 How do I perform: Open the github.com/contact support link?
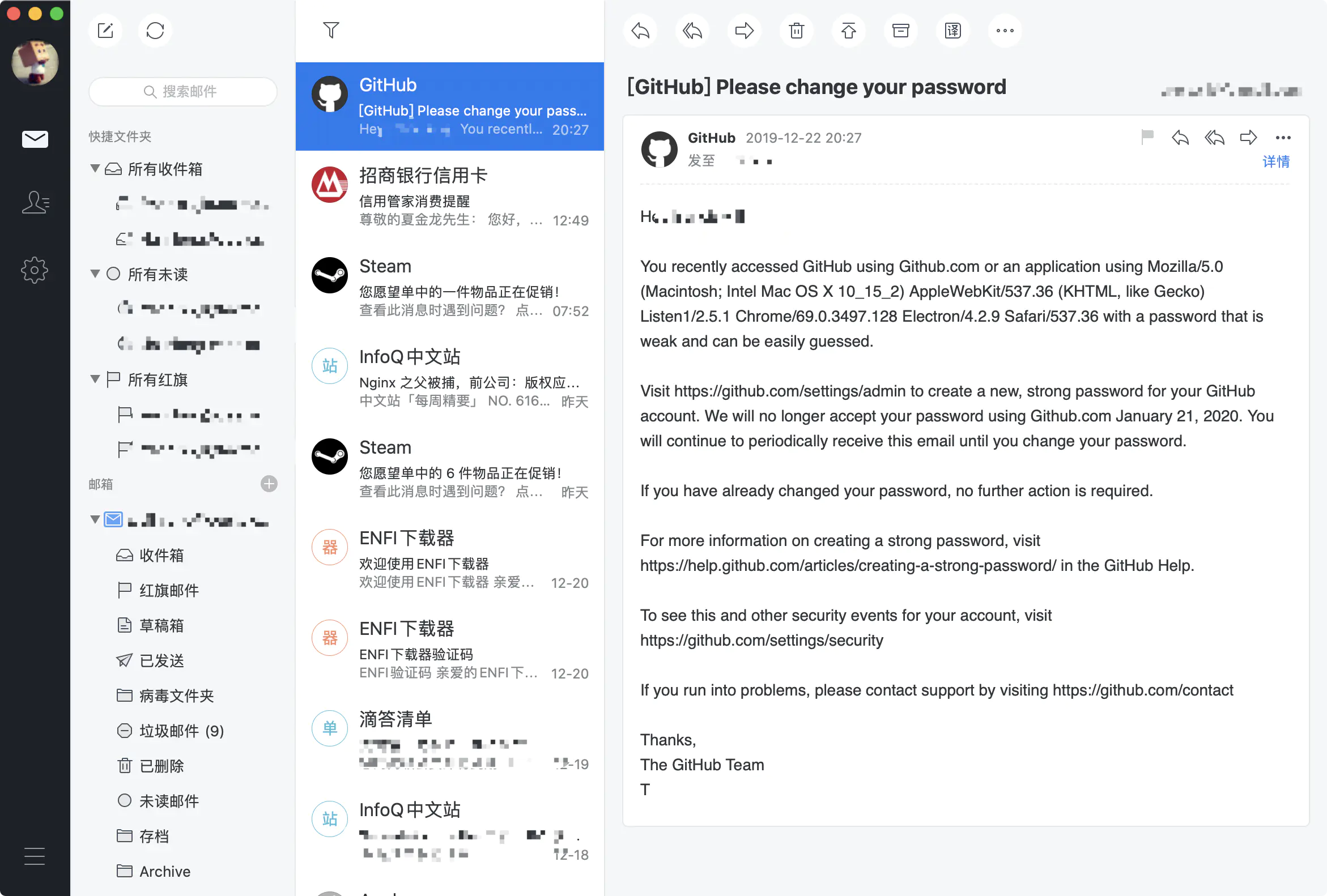[x=1142, y=690]
